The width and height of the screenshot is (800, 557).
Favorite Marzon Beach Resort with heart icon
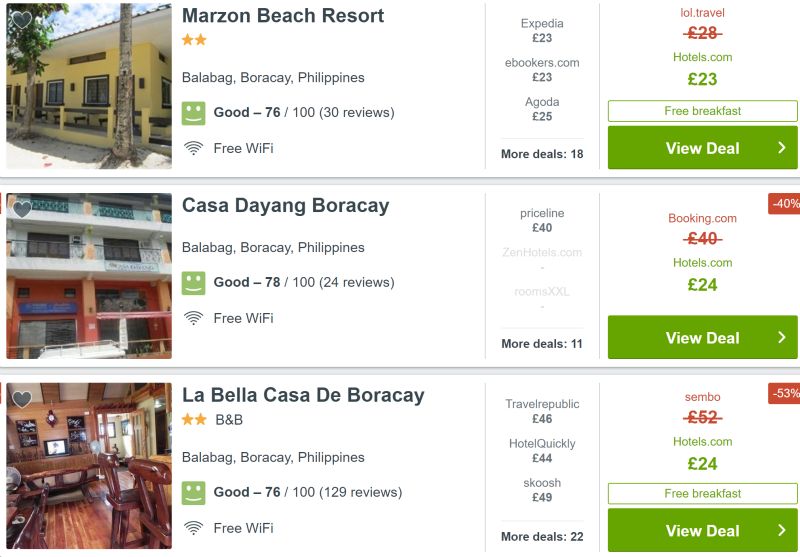21,20
